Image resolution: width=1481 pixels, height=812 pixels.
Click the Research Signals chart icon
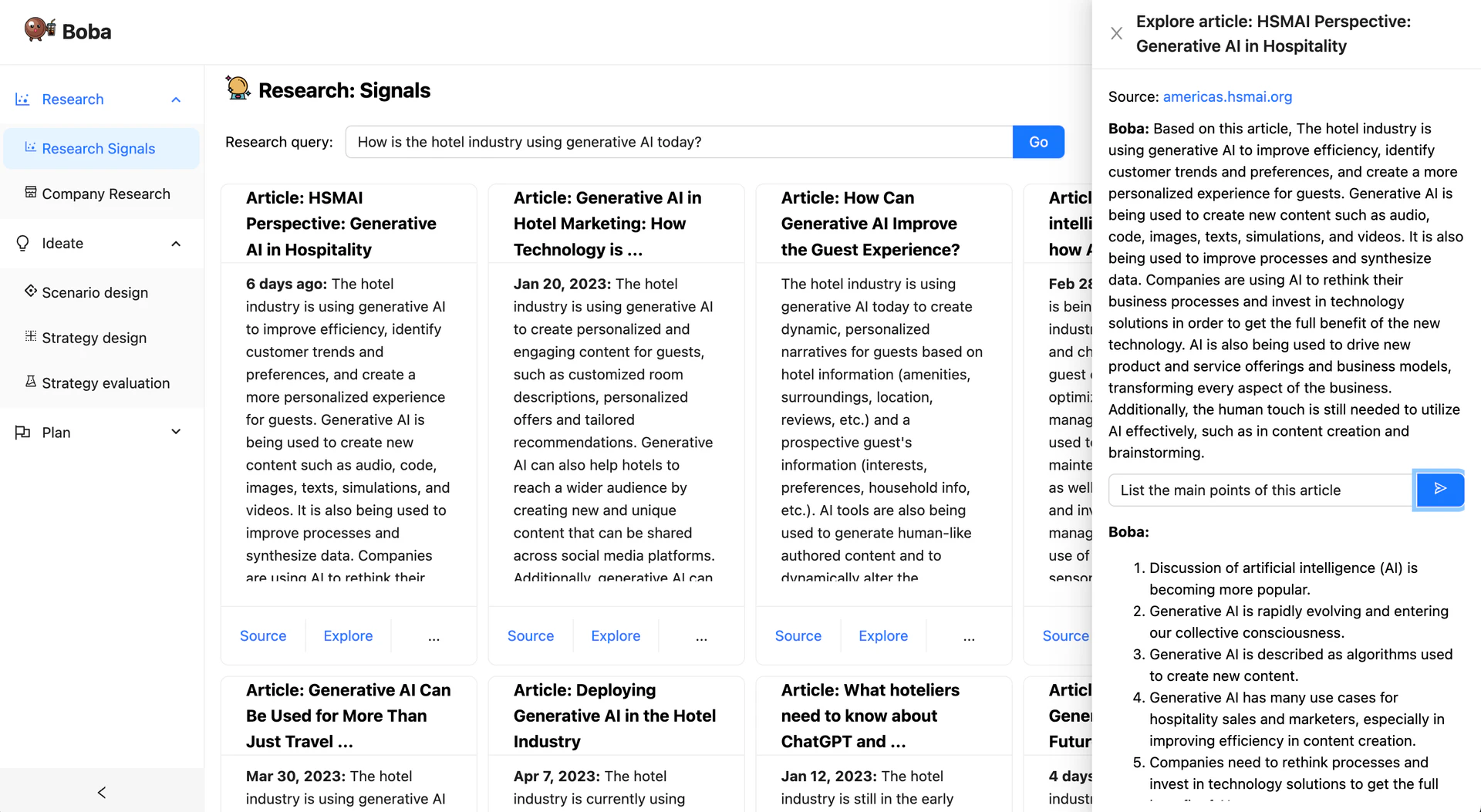(30, 147)
